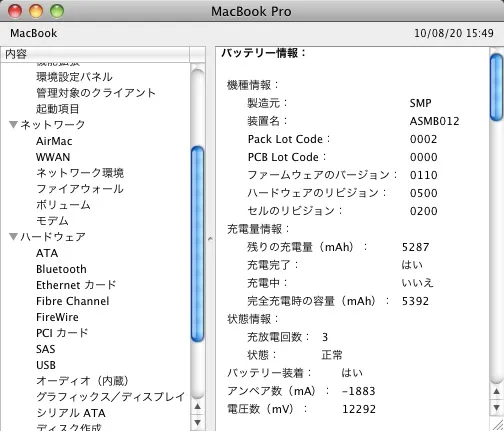This screenshot has height=431, width=504.
Task: Select グラフィックス/ディスプレイ item
Action: (111, 397)
